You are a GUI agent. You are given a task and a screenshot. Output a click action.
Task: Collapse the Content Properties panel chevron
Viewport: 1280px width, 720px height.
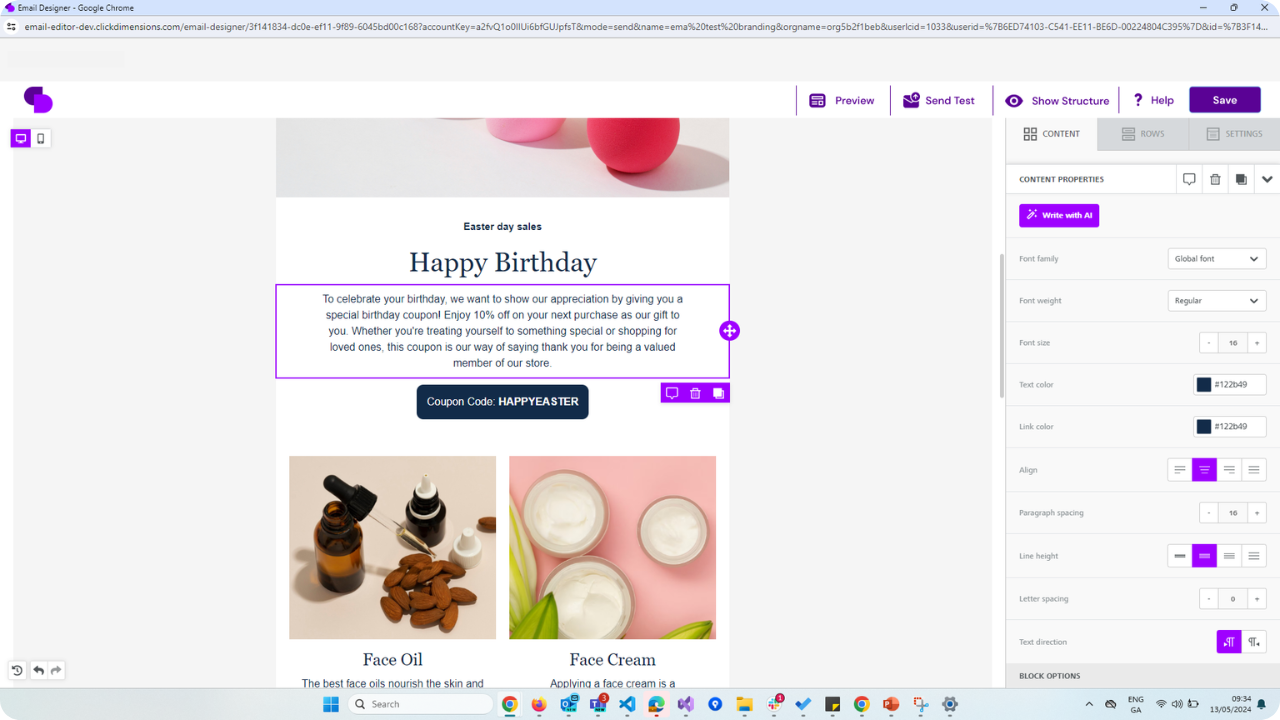(x=1267, y=180)
